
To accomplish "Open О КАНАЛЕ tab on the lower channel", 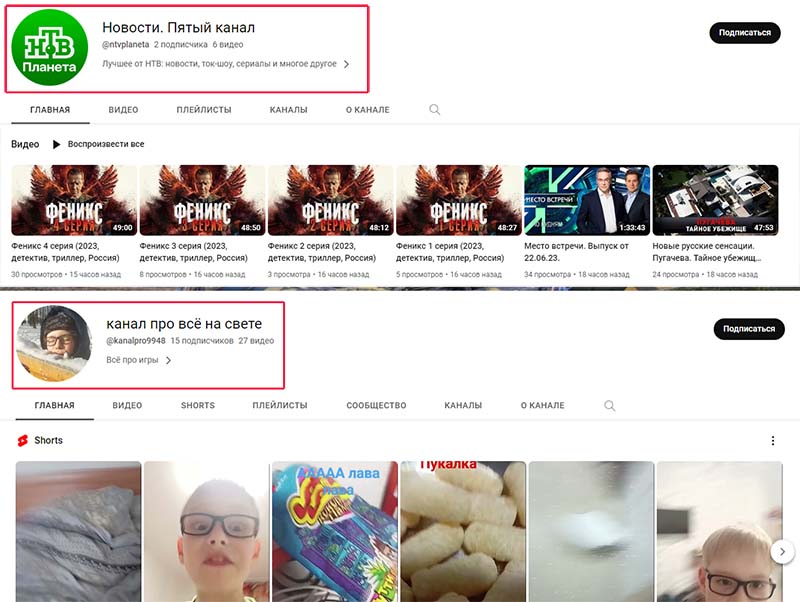I will point(543,406).
